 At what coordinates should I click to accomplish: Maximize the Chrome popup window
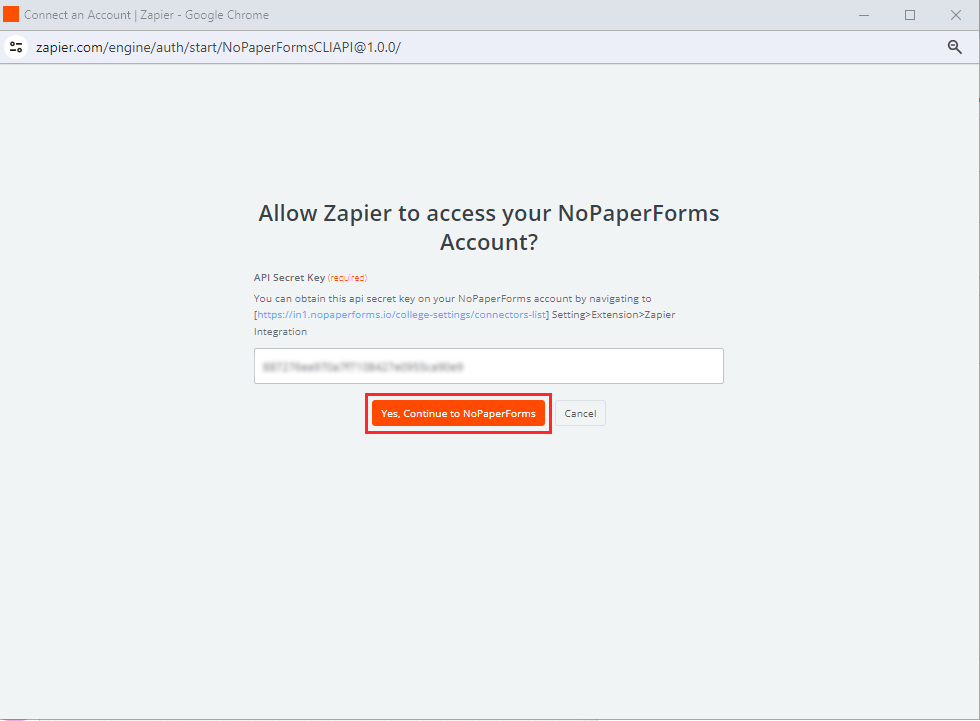tap(910, 15)
